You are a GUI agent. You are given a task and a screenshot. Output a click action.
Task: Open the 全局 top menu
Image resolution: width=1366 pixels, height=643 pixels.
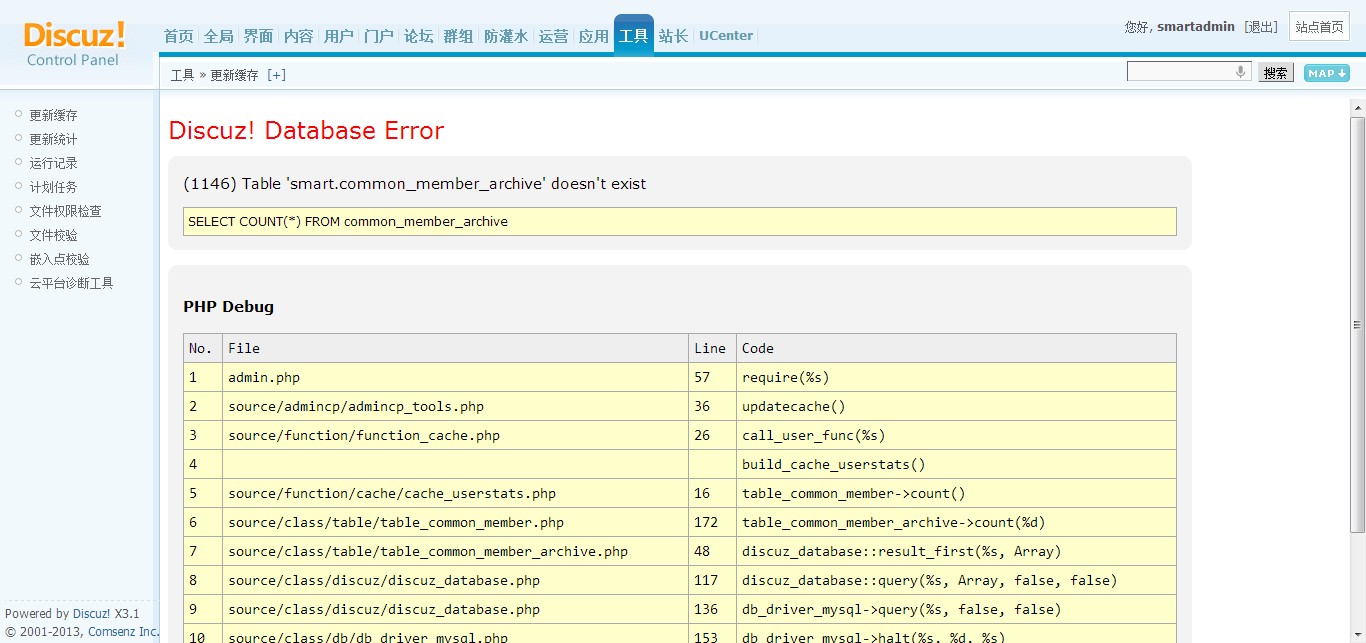[218, 36]
